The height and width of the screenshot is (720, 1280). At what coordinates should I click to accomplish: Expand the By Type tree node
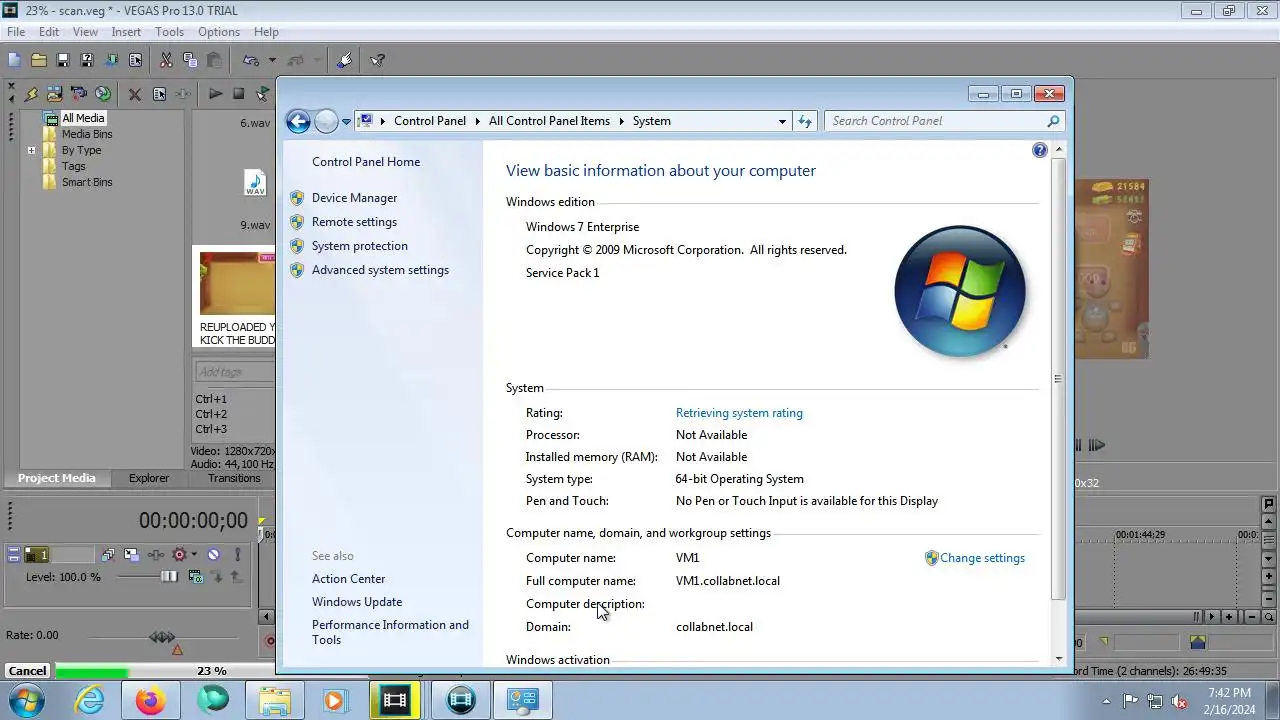pyautogui.click(x=32, y=151)
